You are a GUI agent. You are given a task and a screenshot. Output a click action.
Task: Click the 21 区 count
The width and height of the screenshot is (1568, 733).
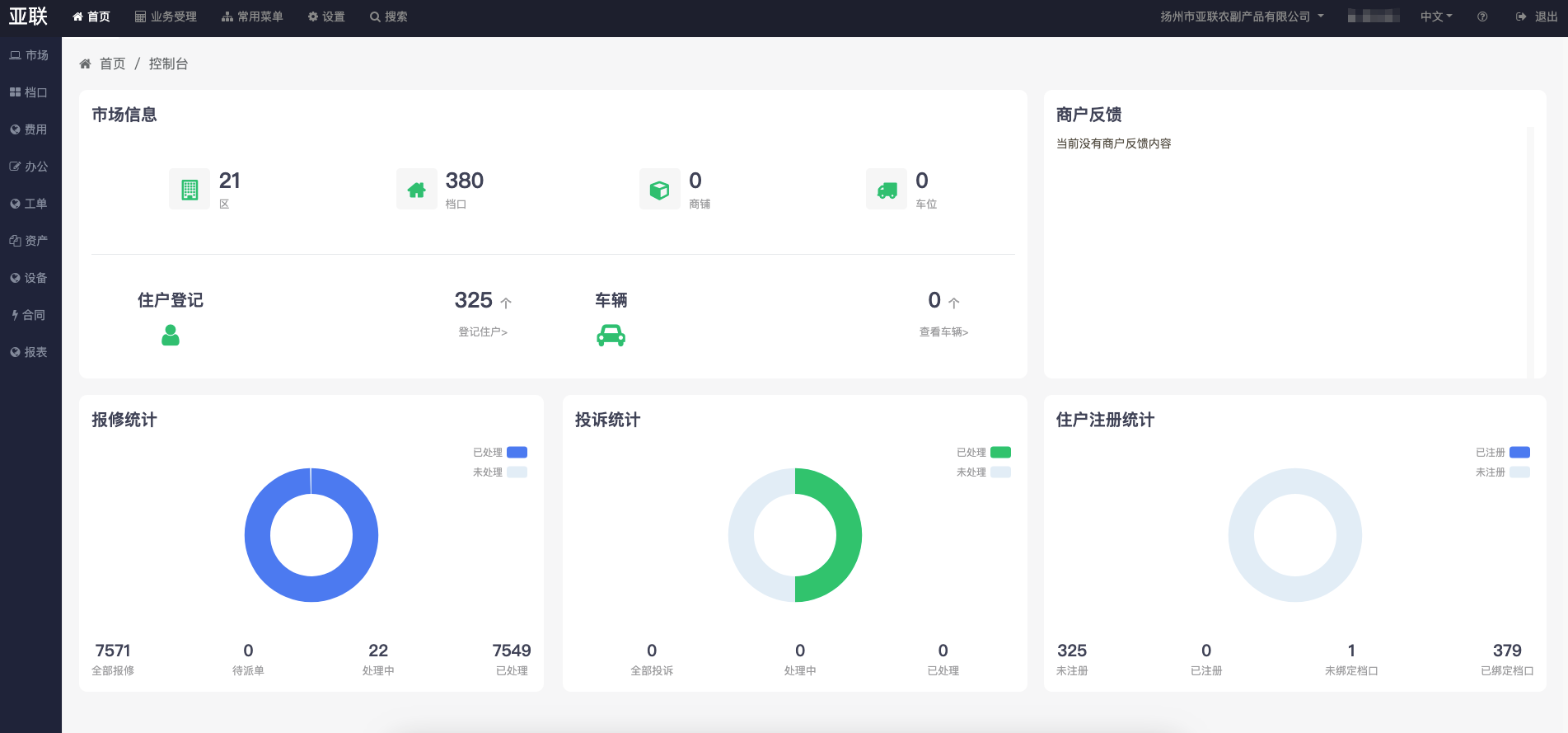[230, 181]
